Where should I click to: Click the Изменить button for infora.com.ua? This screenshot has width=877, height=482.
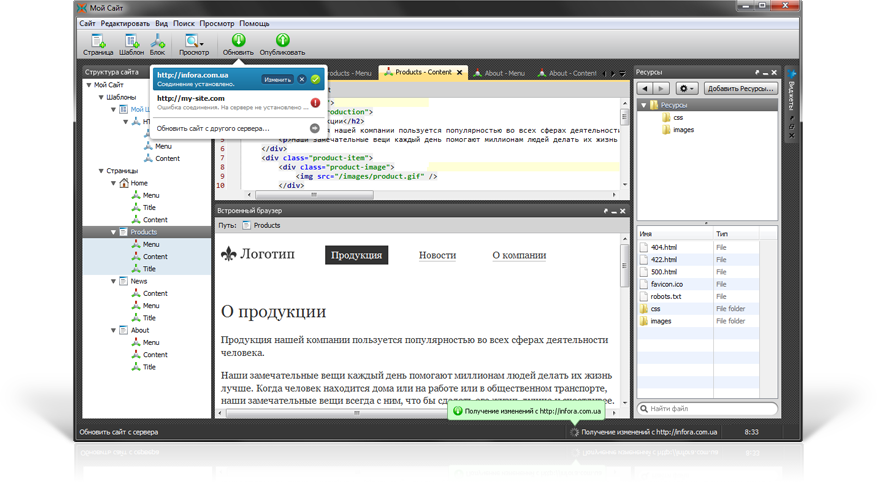[277, 78]
